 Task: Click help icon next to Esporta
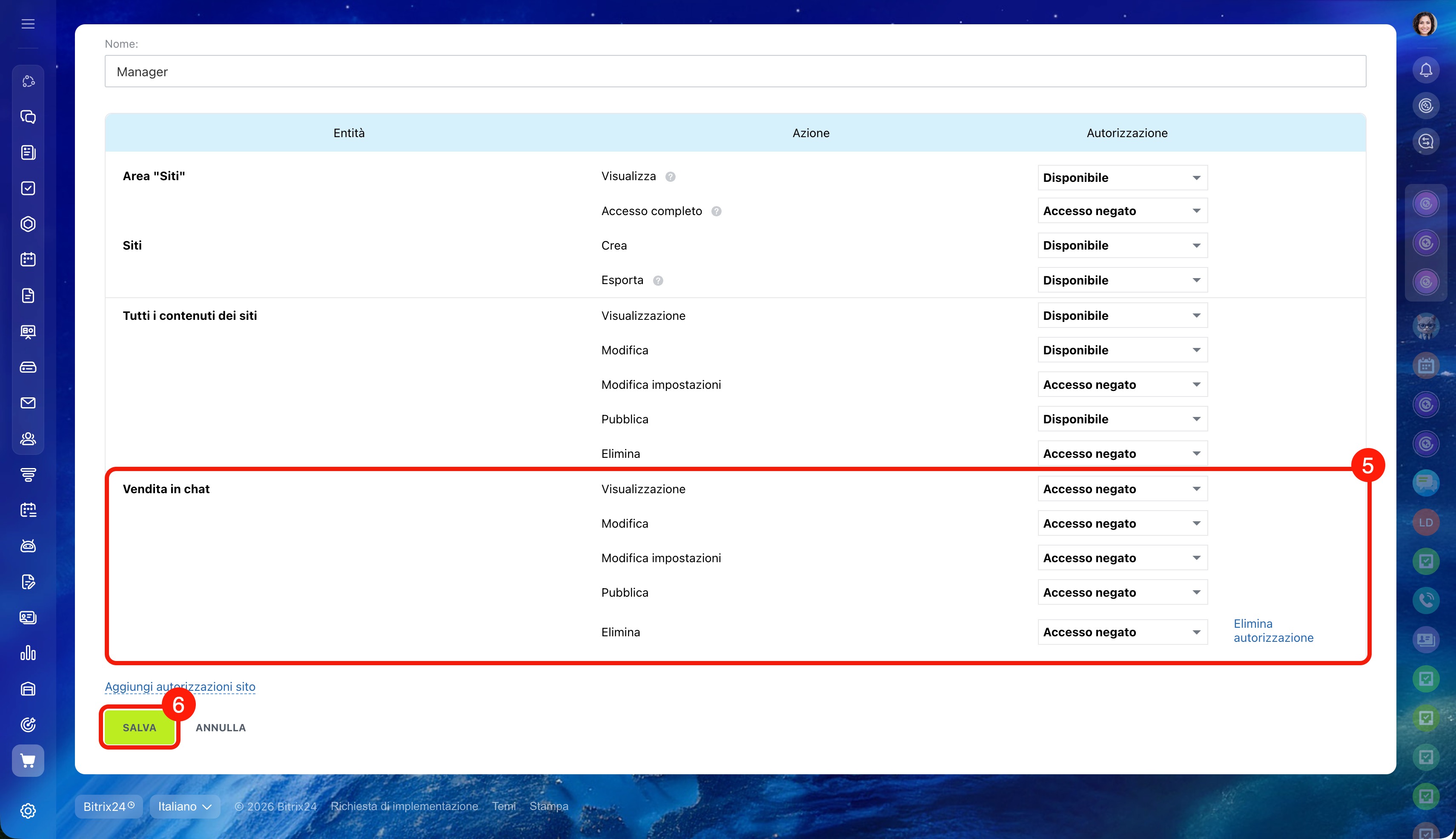pos(658,281)
